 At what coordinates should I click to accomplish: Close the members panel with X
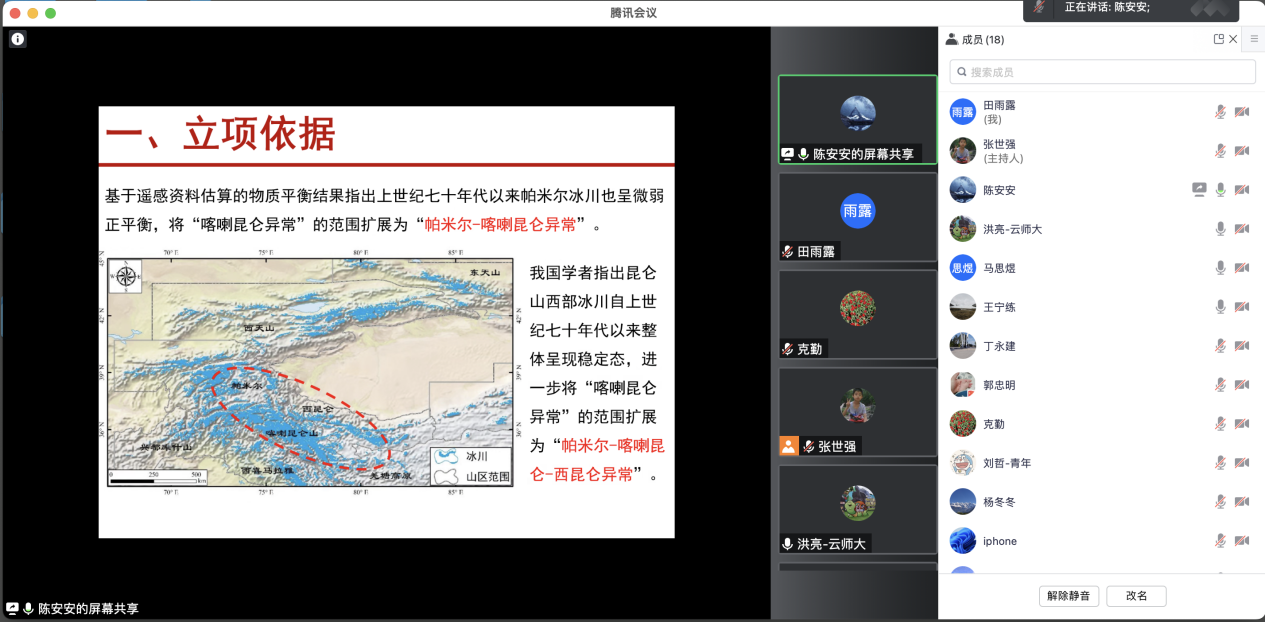point(1233,39)
